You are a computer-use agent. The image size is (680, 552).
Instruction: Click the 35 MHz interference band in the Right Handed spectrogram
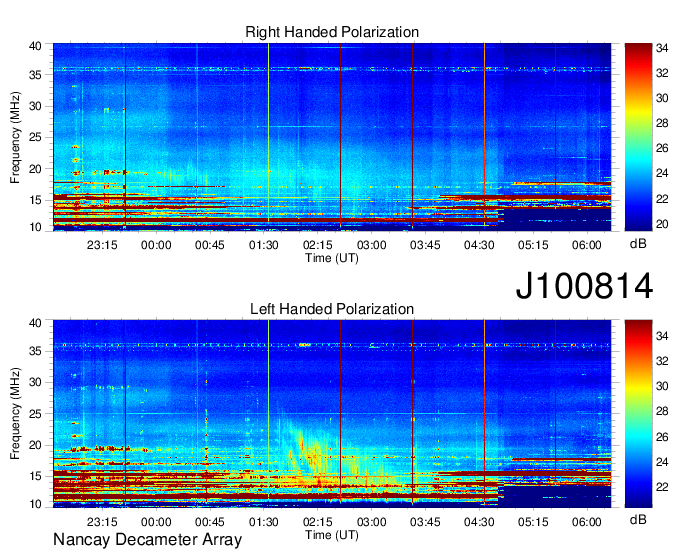332,69
